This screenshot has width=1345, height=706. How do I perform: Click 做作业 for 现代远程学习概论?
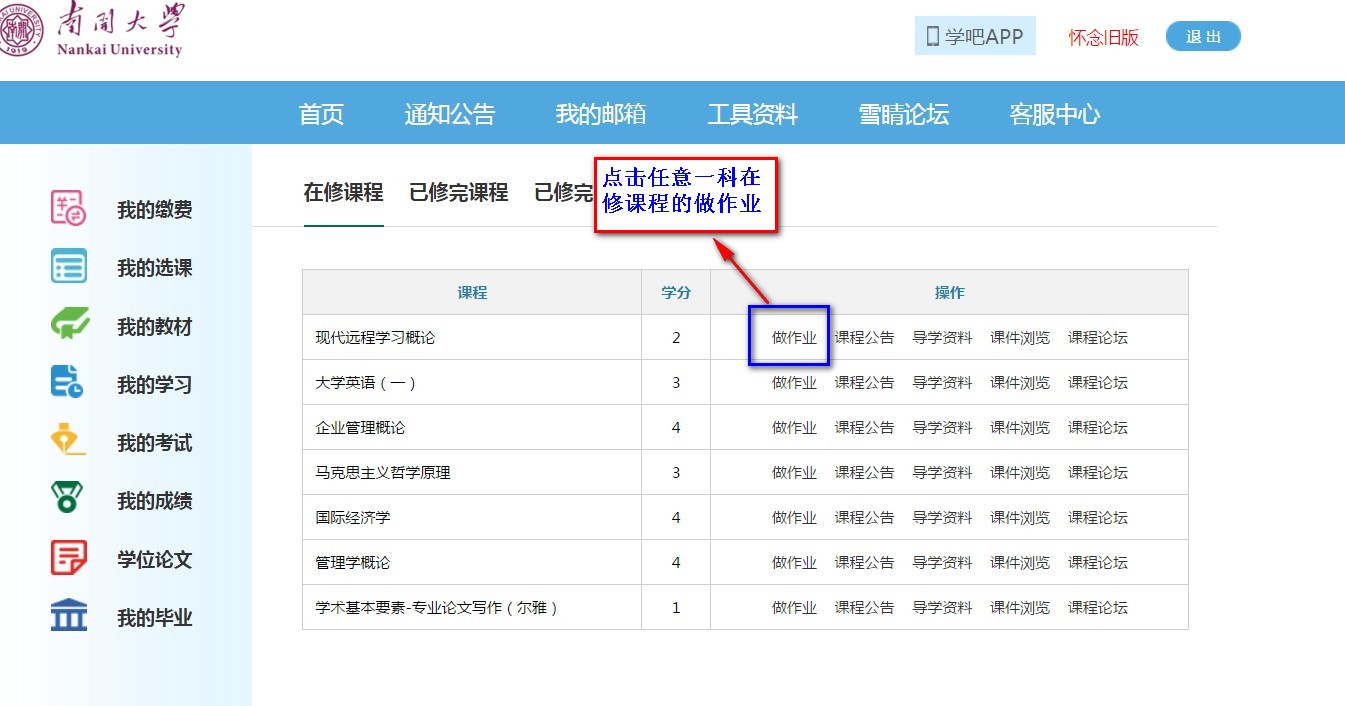[794, 338]
